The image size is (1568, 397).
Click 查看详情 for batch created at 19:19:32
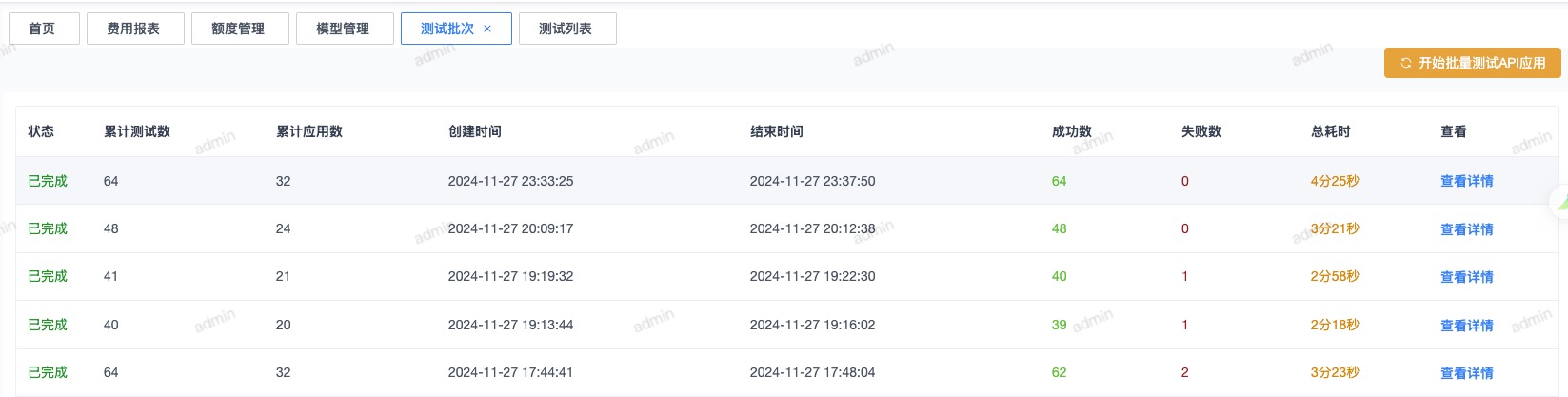click(x=1466, y=277)
